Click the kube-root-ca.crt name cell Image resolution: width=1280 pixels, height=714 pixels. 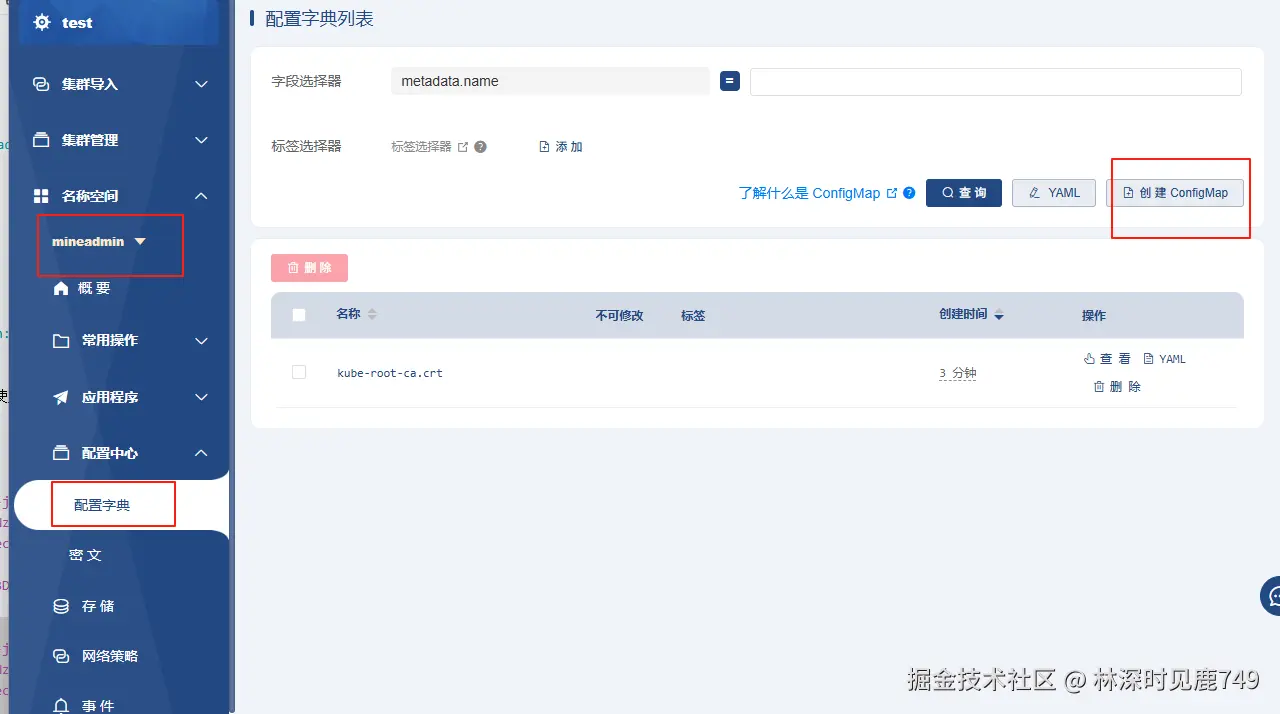pos(390,373)
